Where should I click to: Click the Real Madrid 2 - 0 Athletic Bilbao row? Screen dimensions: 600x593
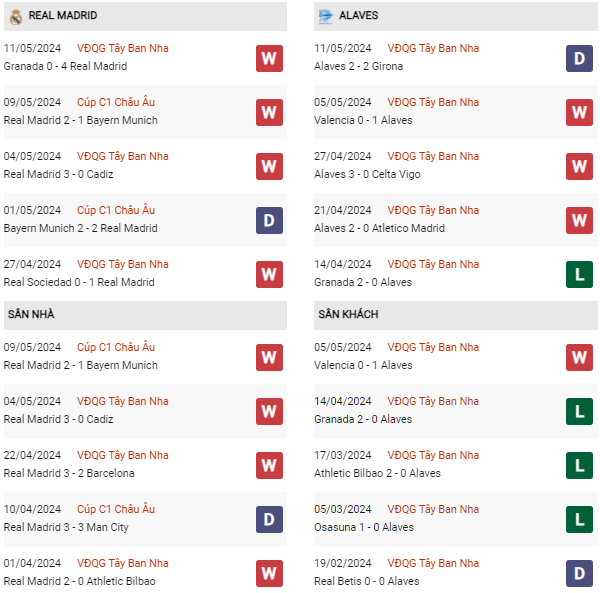click(80, 581)
